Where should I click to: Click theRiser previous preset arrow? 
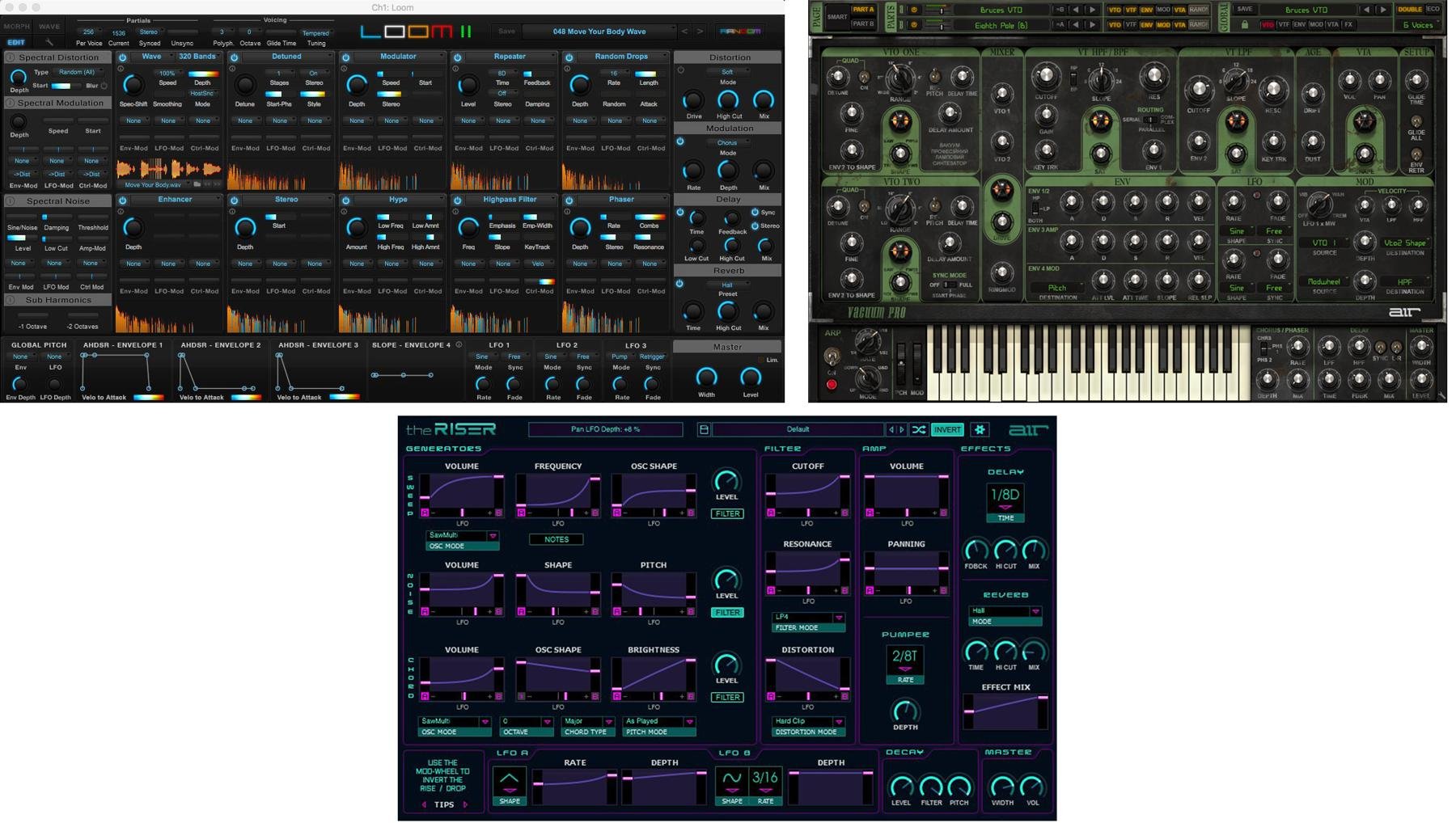pyautogui.click(x=891, y=429)
